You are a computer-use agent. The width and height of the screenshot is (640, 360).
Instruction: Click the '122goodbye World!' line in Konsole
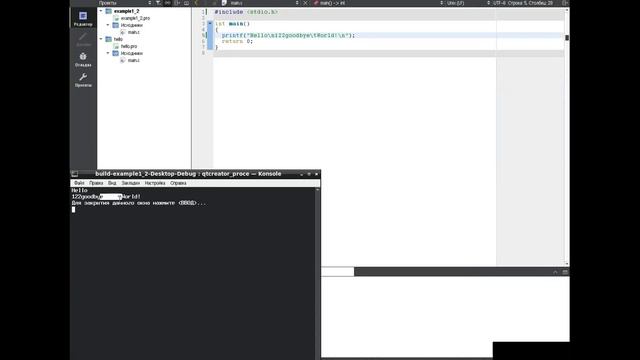coord(106,197)
